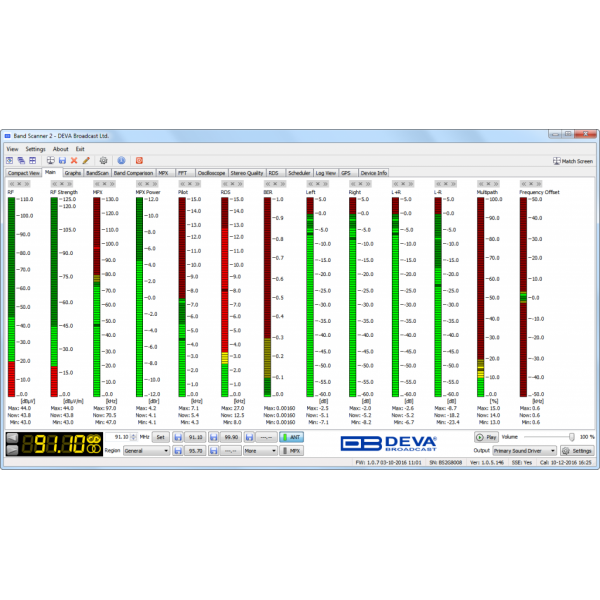Toggle the MPX input button

292,451
